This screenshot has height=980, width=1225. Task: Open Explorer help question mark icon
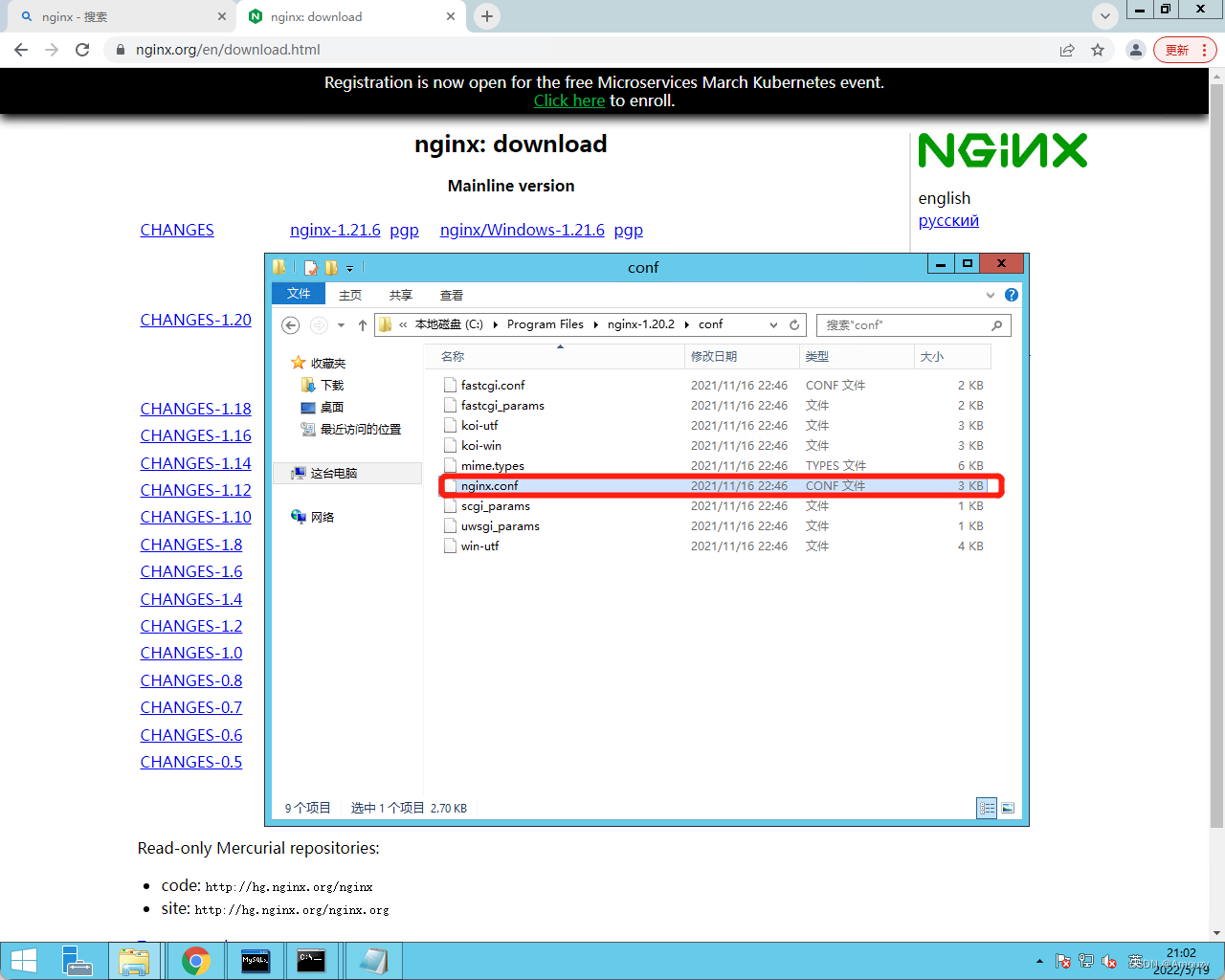(x=1012, y=295)
